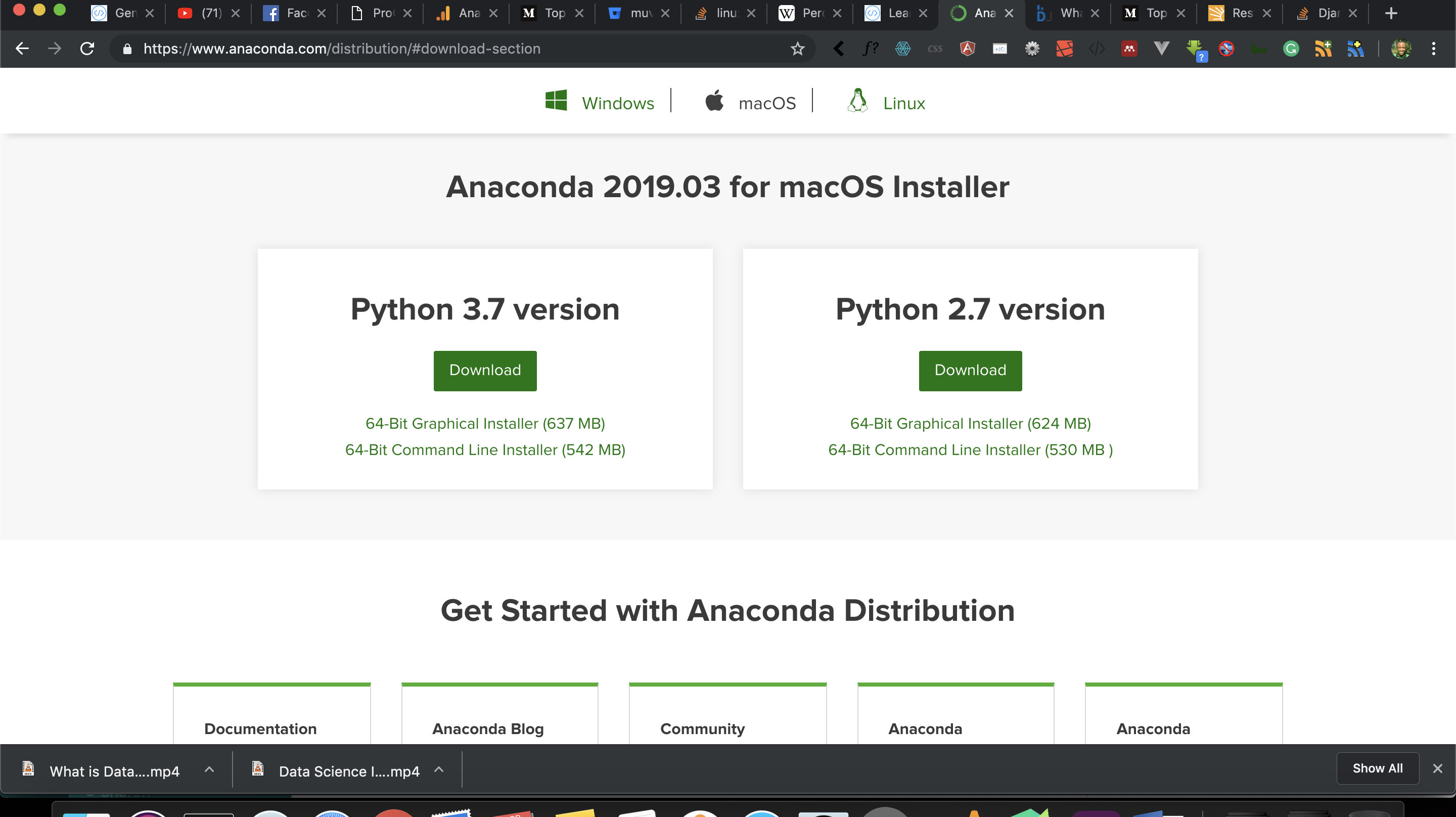Screen dimensions: 1456x817
Task: Open 64-Bit Graphical Installer (637 MB) link
Action: pos(485,424)
